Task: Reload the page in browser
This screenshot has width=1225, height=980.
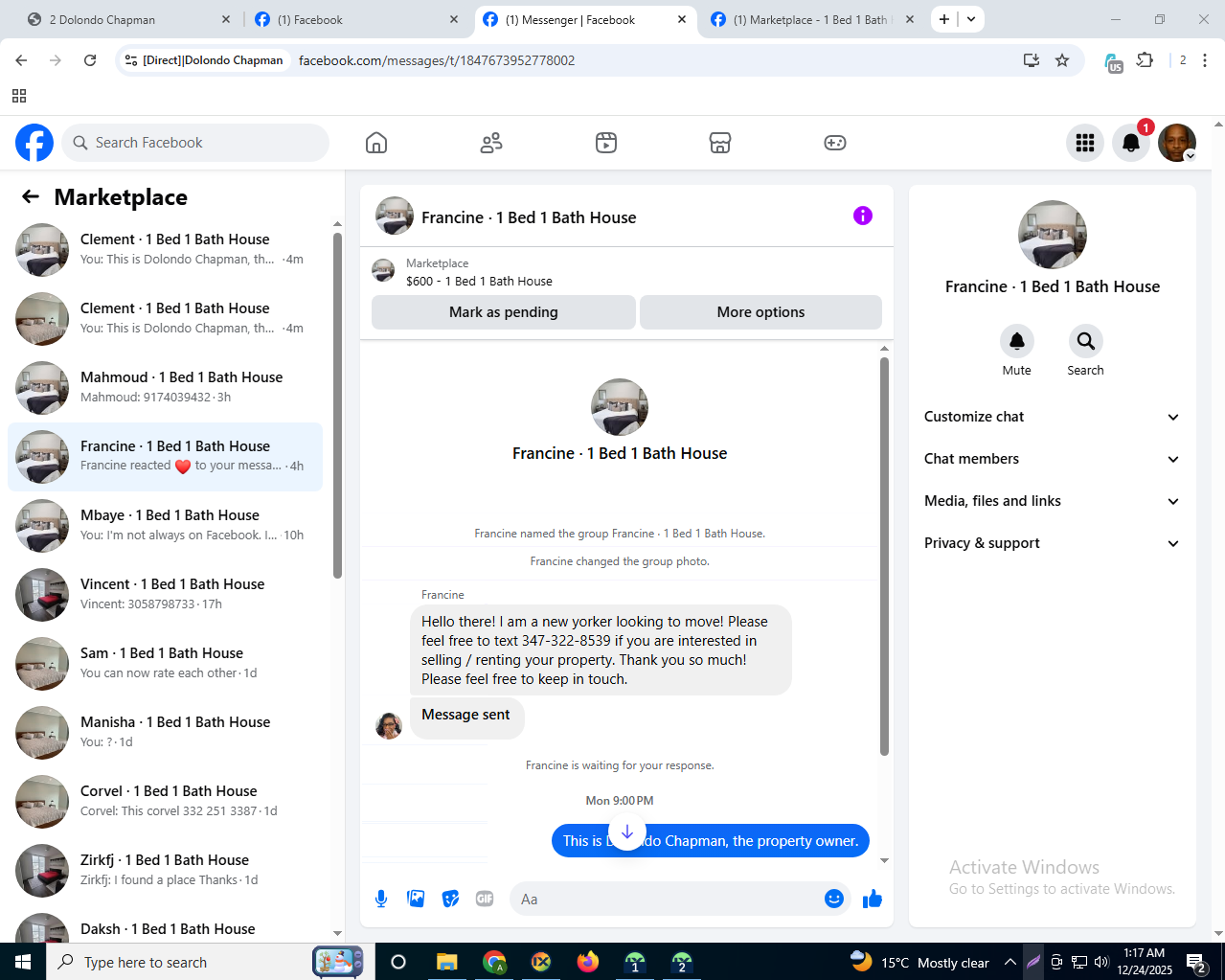Action: [90, 60]
